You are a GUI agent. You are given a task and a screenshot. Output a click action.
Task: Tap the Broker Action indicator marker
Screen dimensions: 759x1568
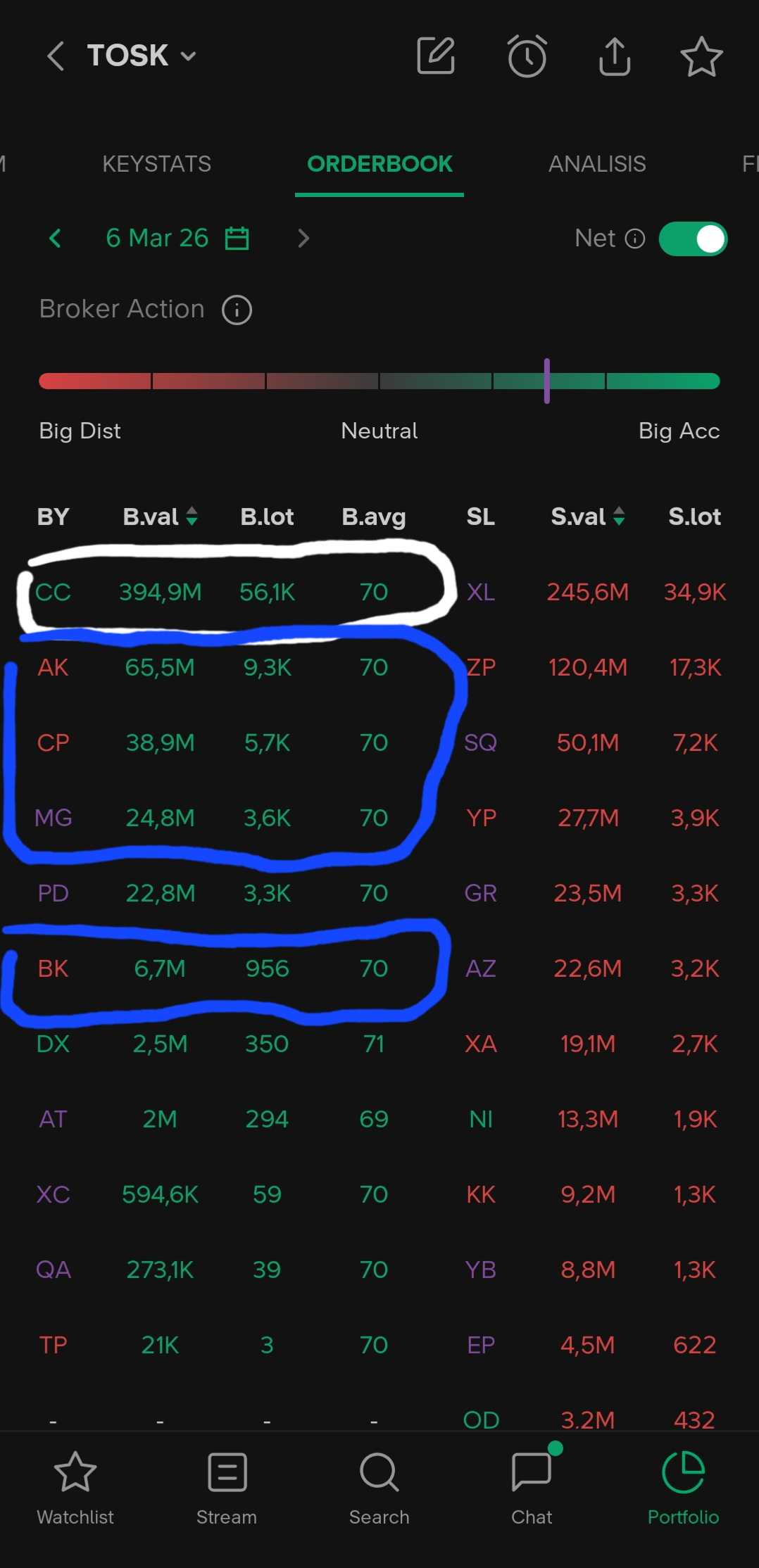pos(546,381)
